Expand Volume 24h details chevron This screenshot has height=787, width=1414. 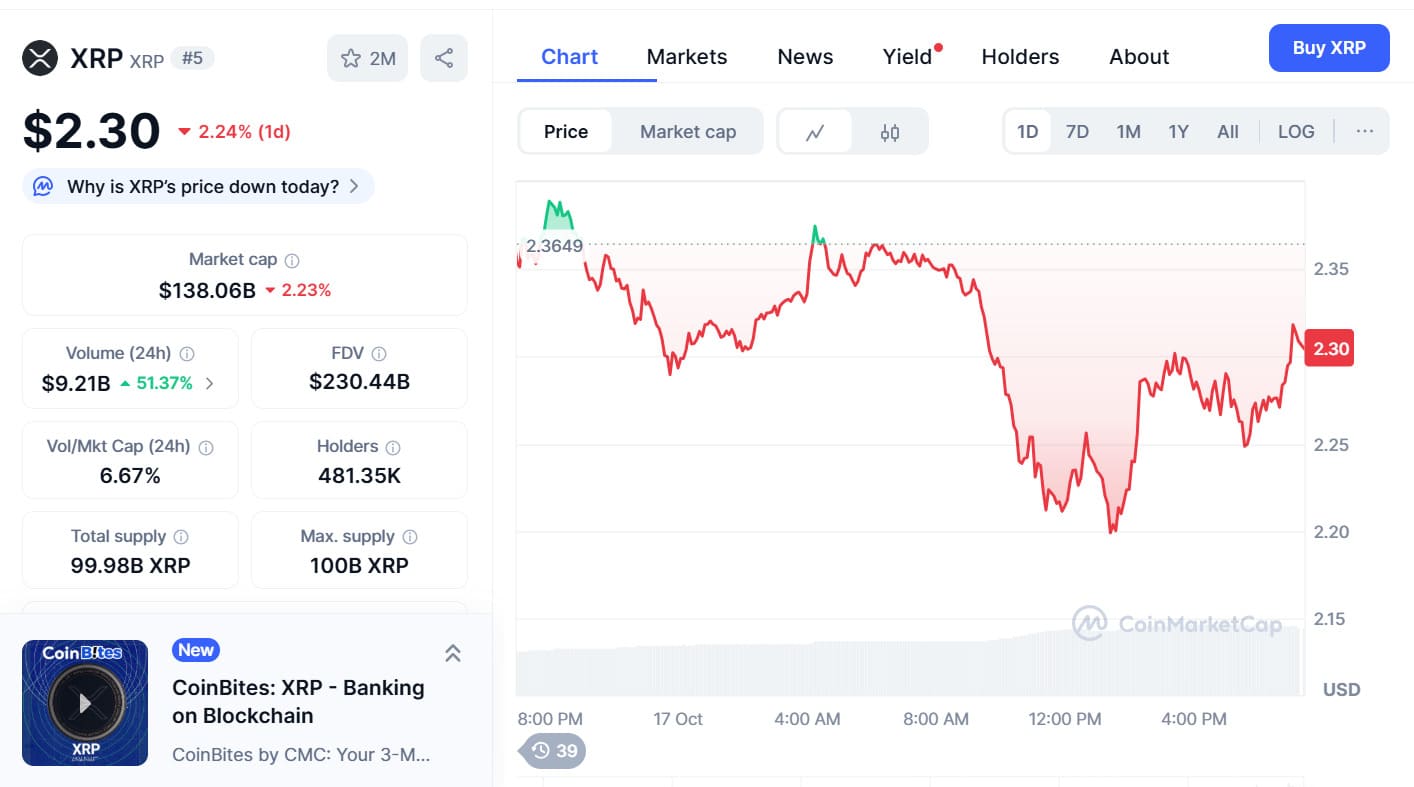click(209, 383)
